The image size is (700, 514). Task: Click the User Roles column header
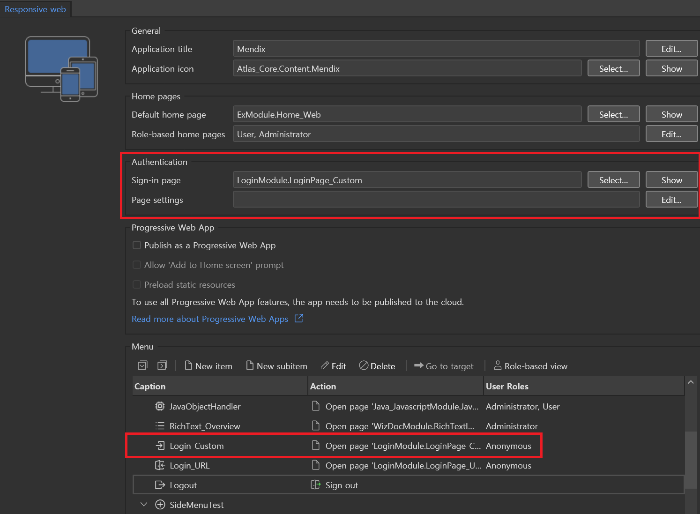pos(584,386)
